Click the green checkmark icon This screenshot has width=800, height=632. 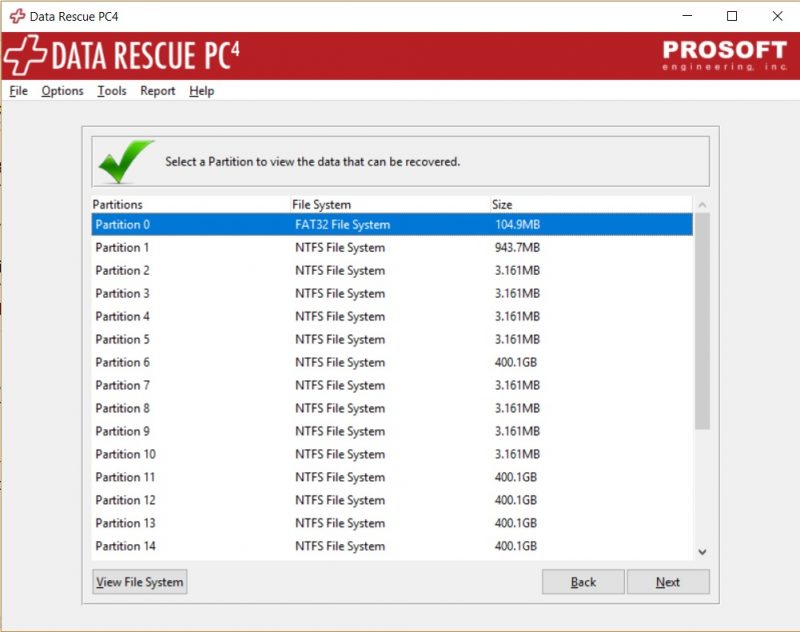126,161
